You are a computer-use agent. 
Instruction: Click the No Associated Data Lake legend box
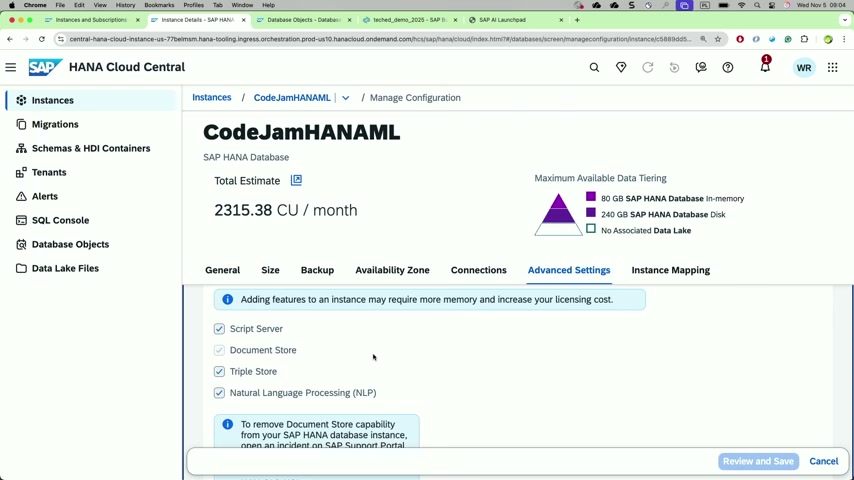pos(591,229)
